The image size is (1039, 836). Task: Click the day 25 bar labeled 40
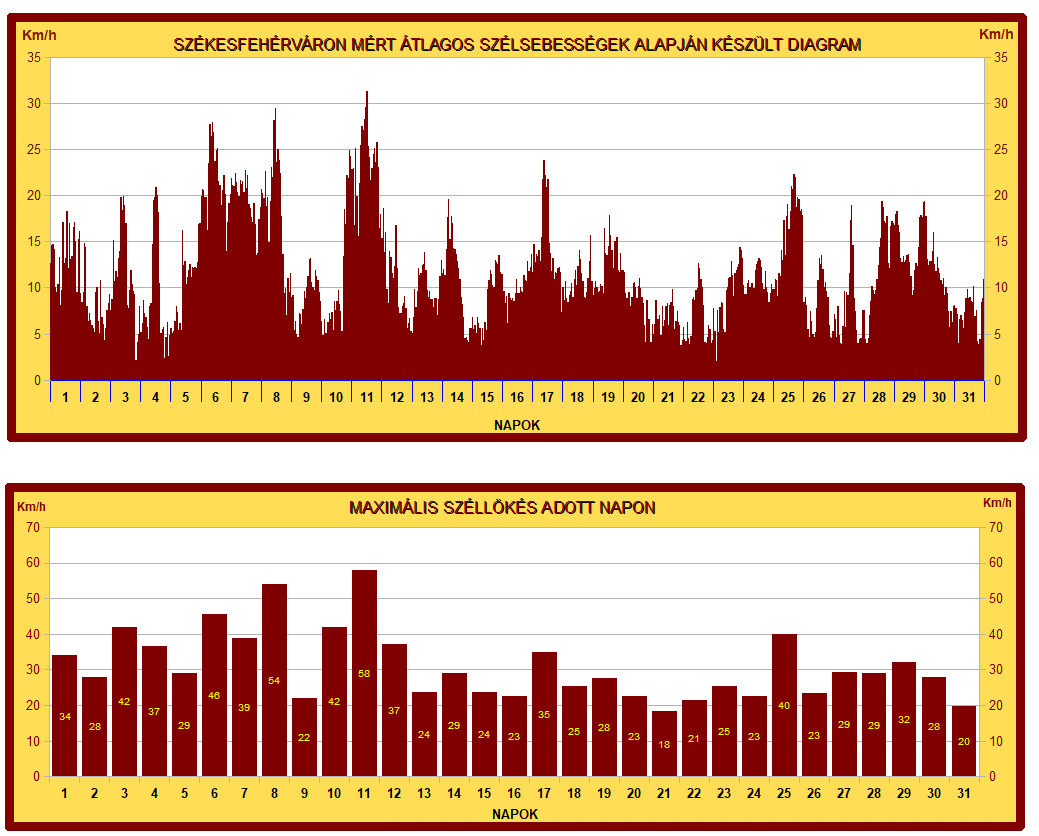[x=784, y=705]
